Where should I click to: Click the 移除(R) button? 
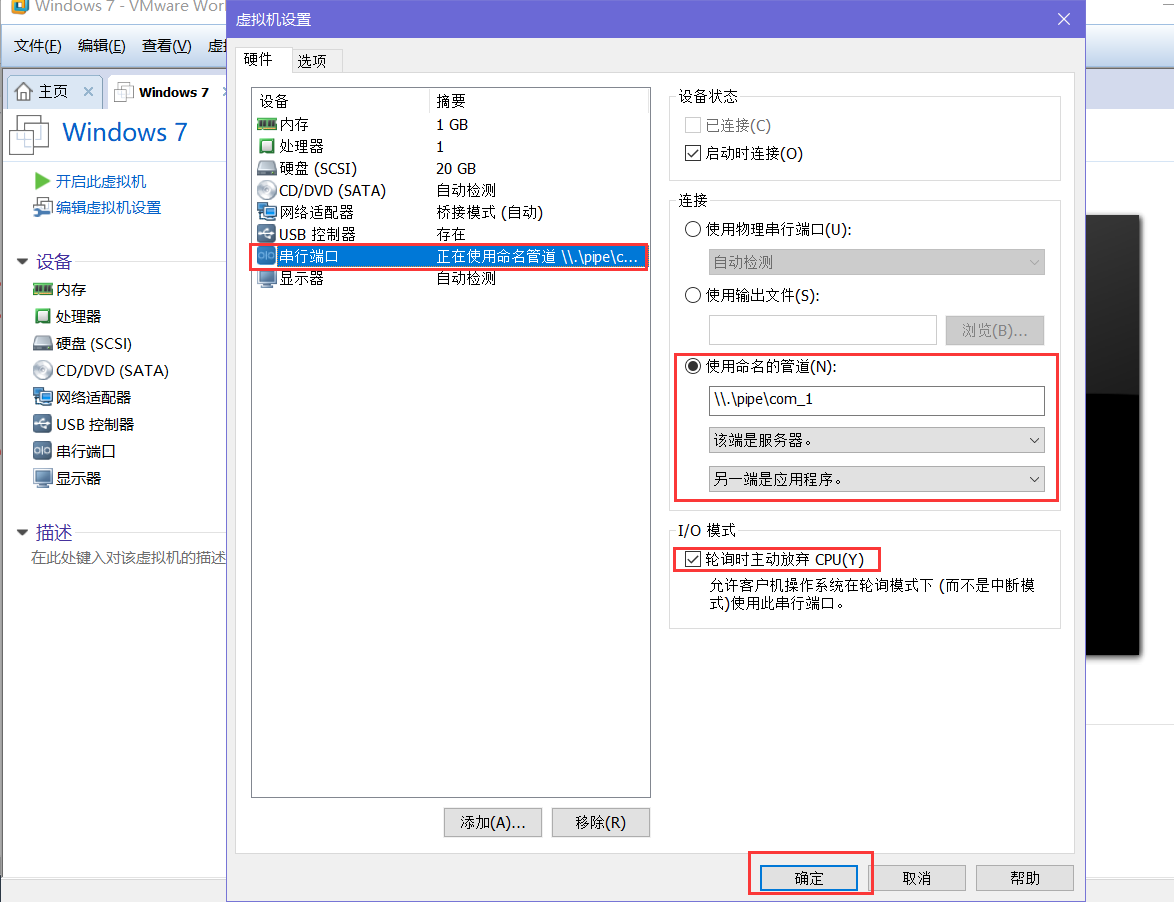coord(600,823)
